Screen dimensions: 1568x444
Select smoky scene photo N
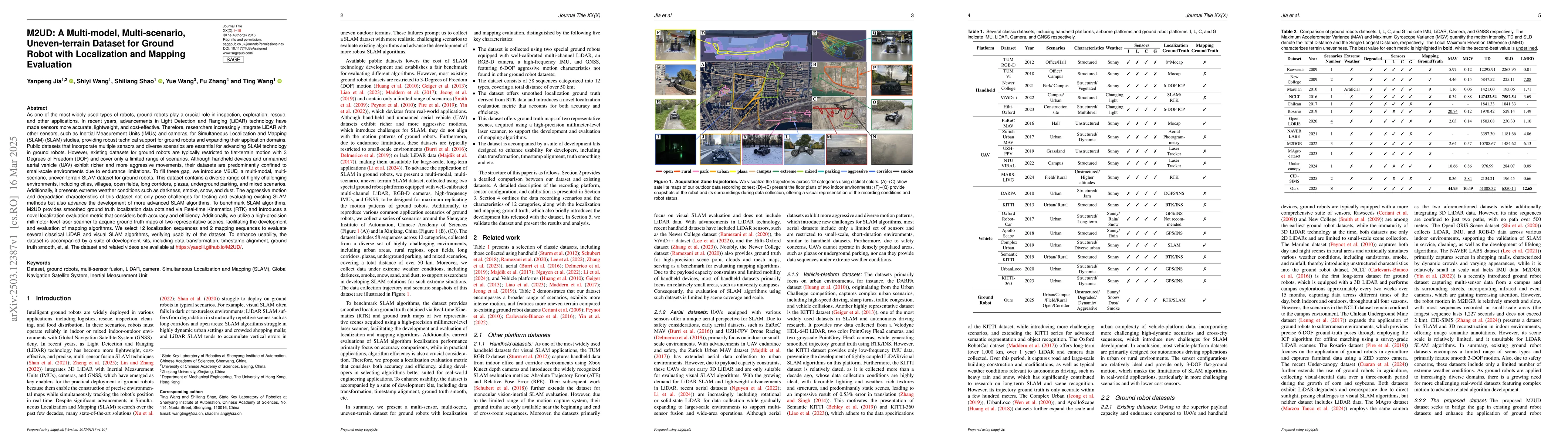892,149
